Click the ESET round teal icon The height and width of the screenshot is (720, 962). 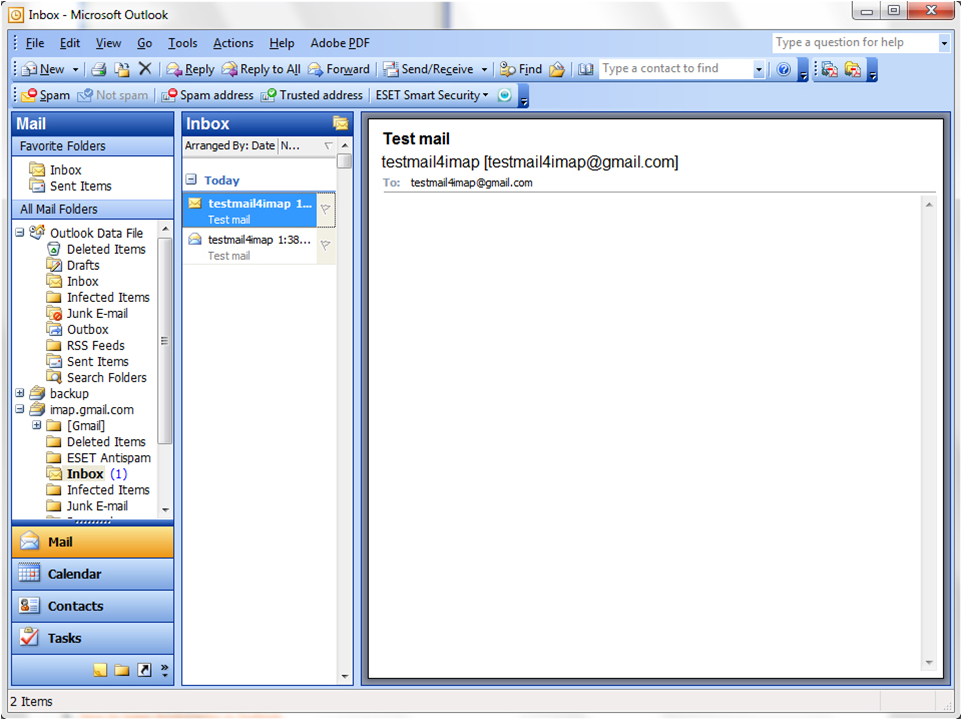[x=504, y=95]
